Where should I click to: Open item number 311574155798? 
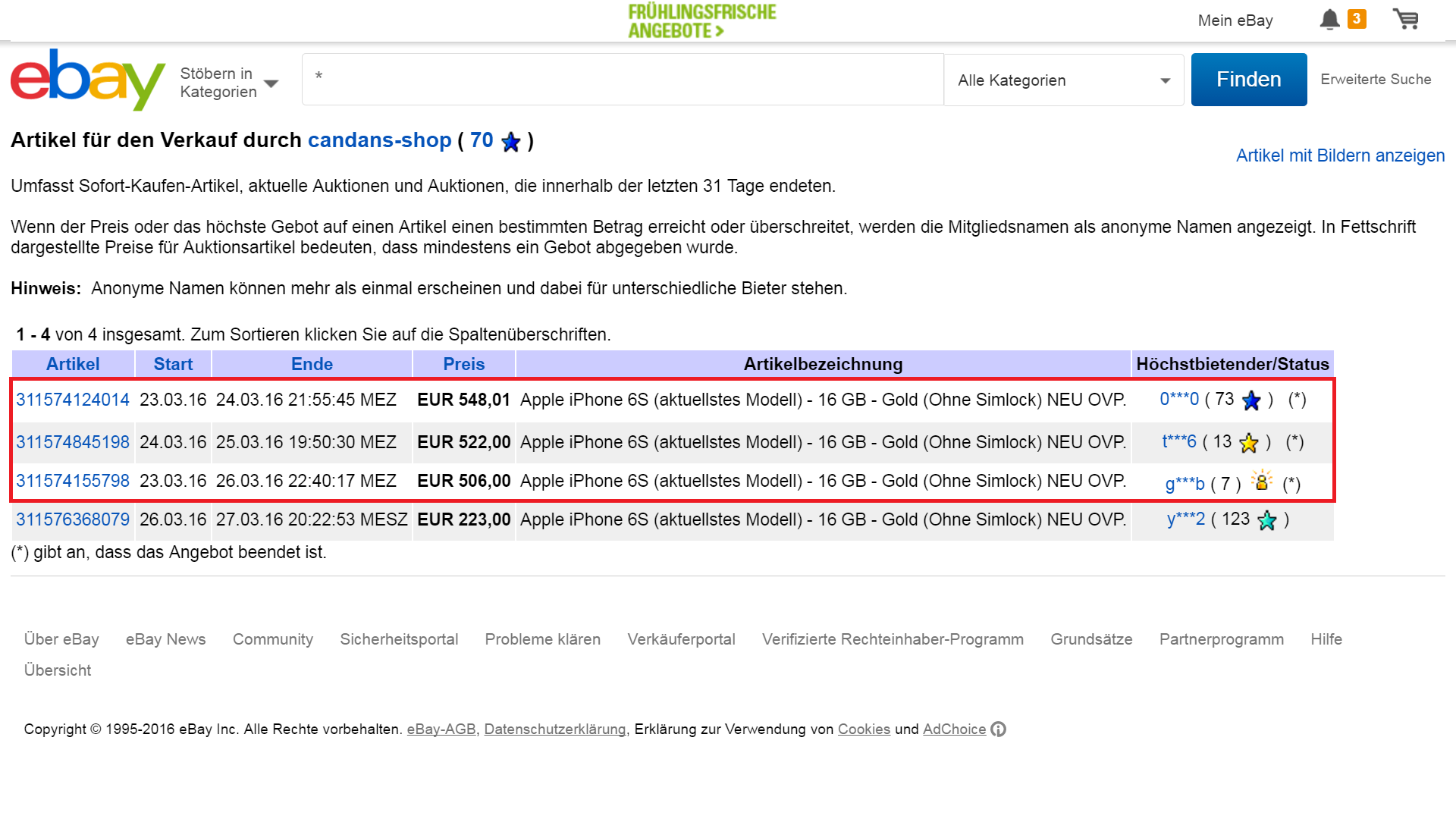[x=73, y=481]
